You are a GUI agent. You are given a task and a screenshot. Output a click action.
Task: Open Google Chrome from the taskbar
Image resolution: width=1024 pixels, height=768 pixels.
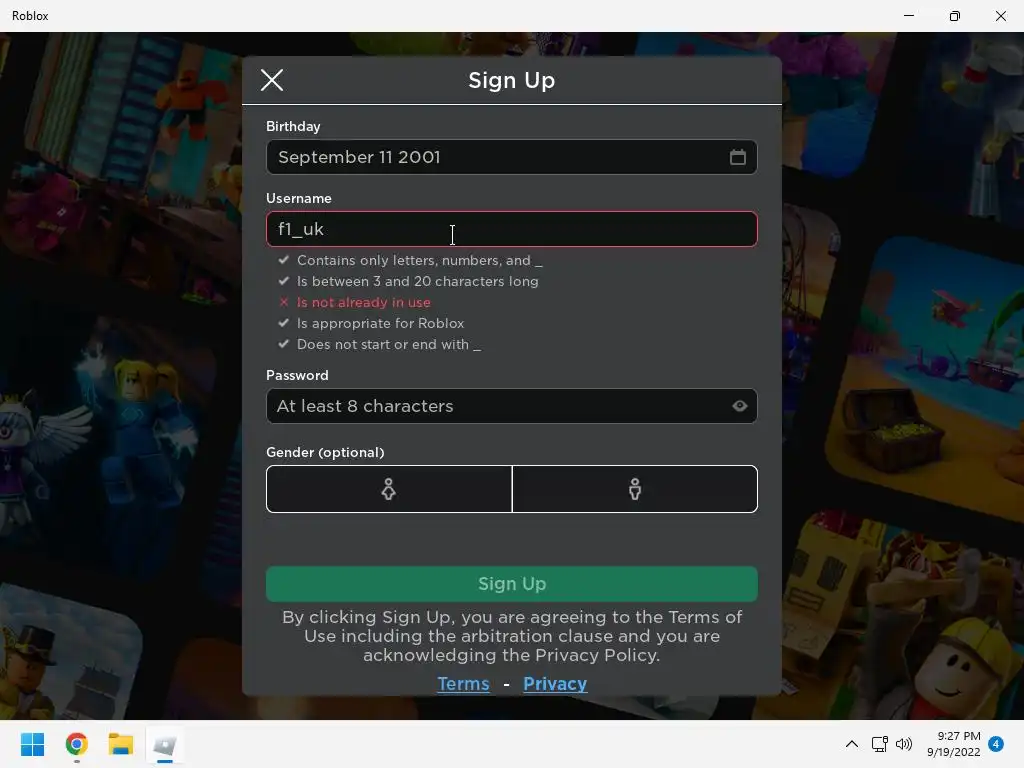click(77, 744)
